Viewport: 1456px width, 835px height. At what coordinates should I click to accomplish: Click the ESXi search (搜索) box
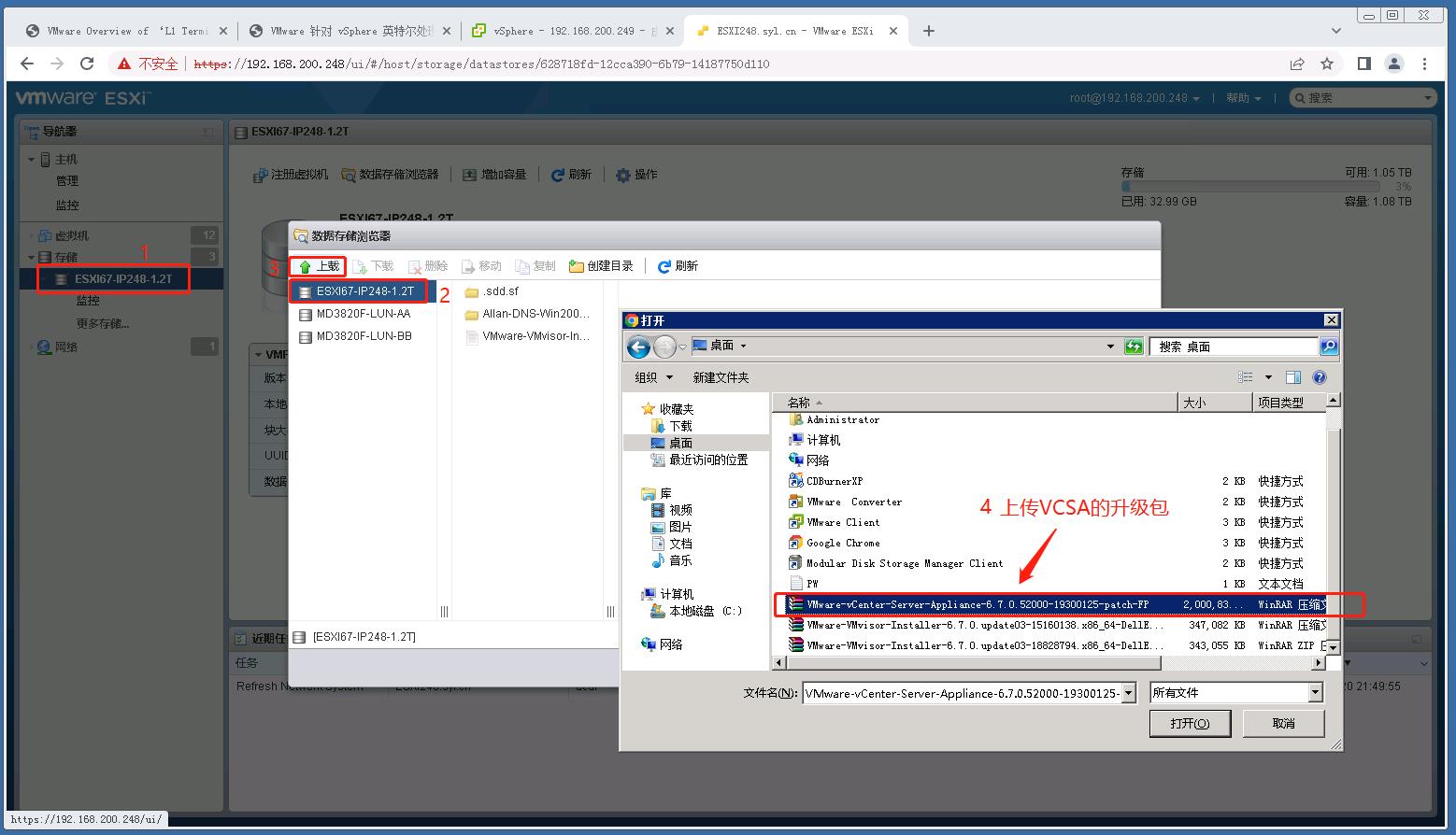click(1363, 98)
